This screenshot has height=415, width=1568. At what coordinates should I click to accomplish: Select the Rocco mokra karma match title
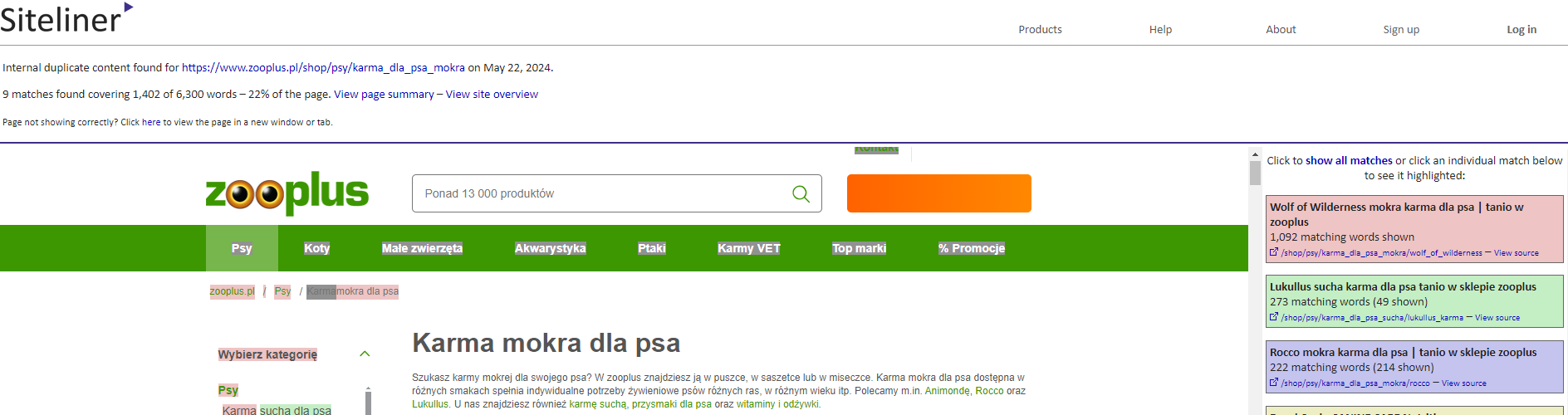(1403, 352)
